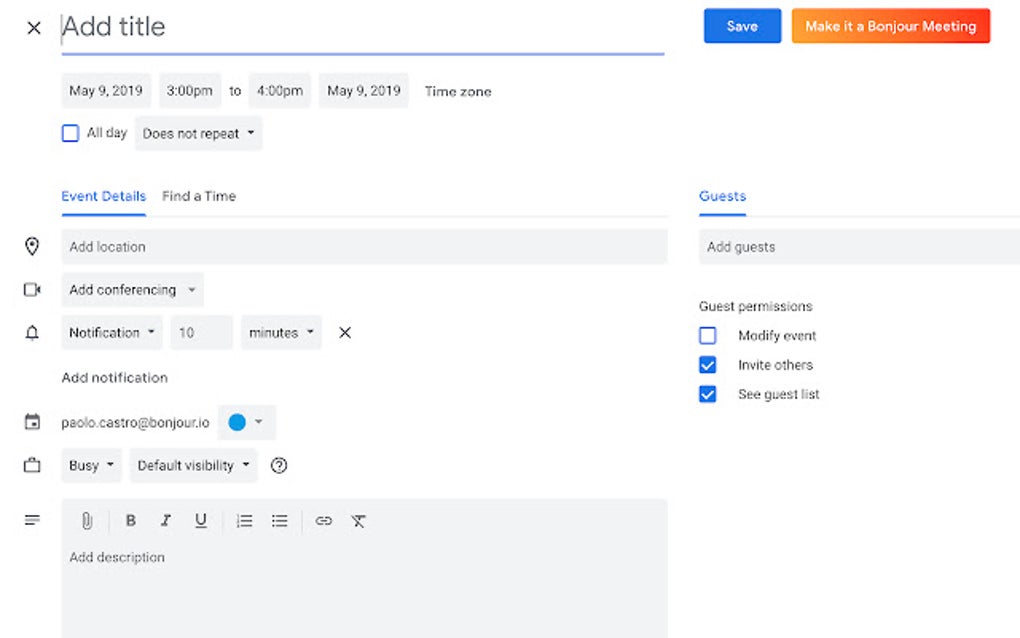Attach a file to the description

pyautogui.click(x=87, y=520)
